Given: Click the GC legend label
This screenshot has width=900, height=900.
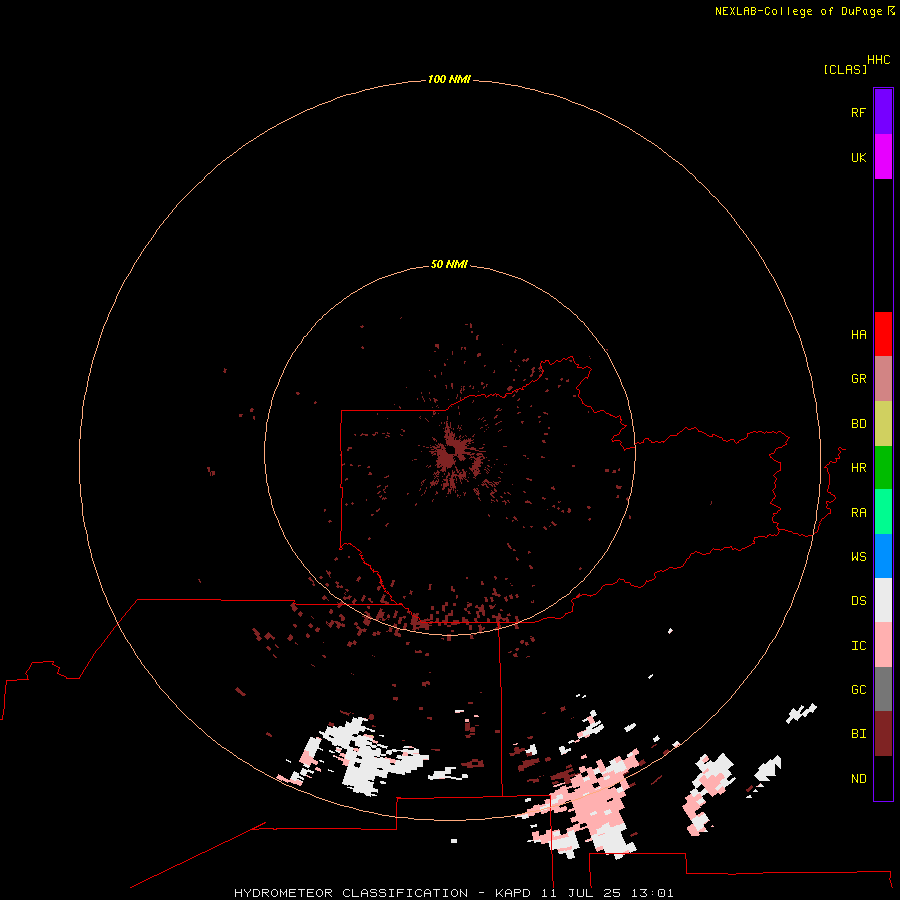Looking at the screenshot, I should click(858, 690).
